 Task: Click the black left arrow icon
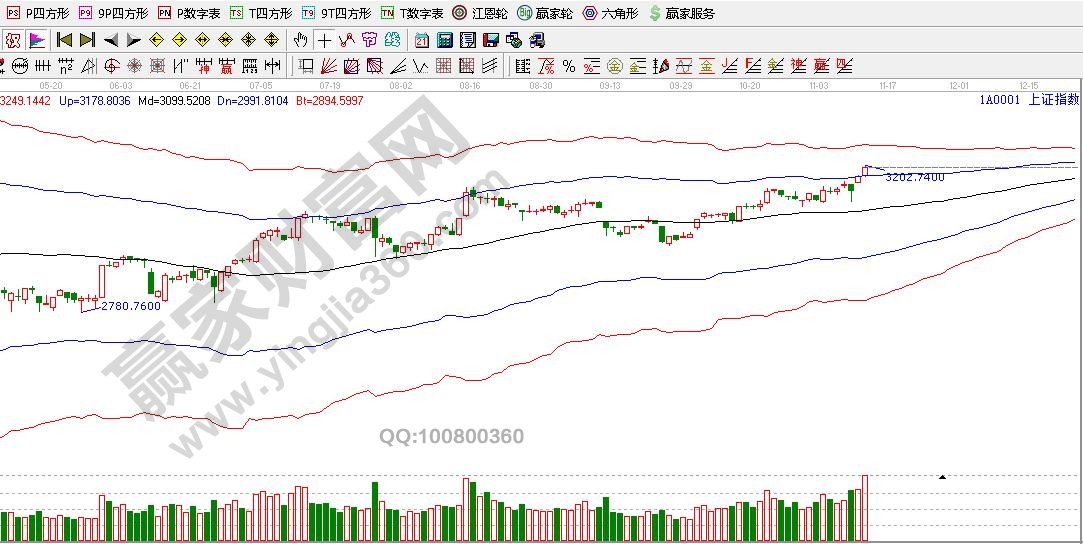110,40
